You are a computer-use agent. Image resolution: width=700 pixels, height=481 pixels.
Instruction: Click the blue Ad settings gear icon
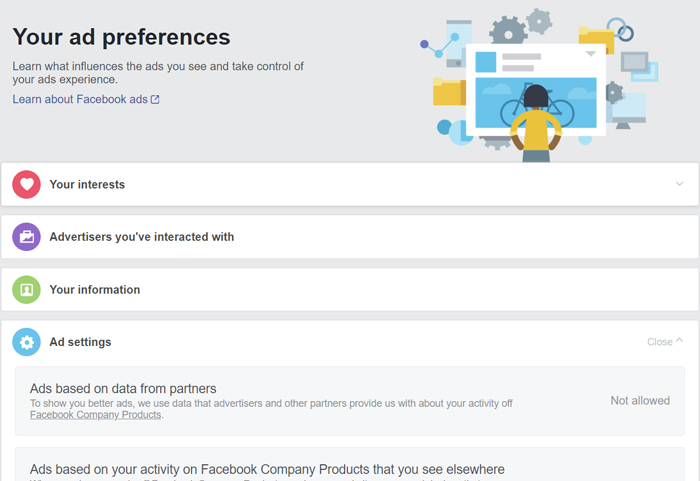tap(27, 342)
